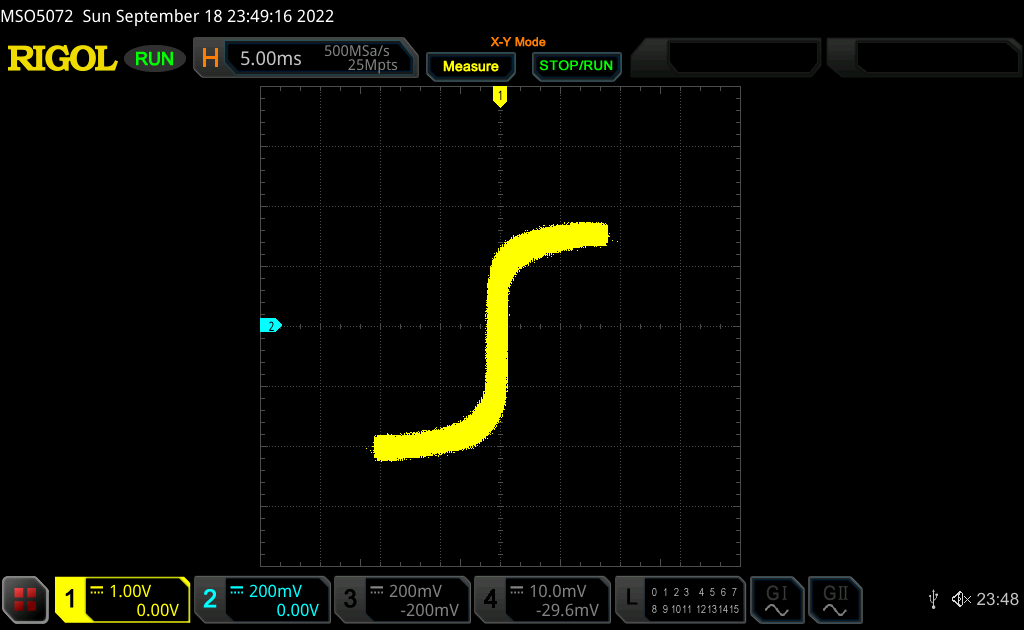Viewport: 1024px width, 630px height.
Task: Toggle the green RUN status indicator
Action: click(154, 59)
